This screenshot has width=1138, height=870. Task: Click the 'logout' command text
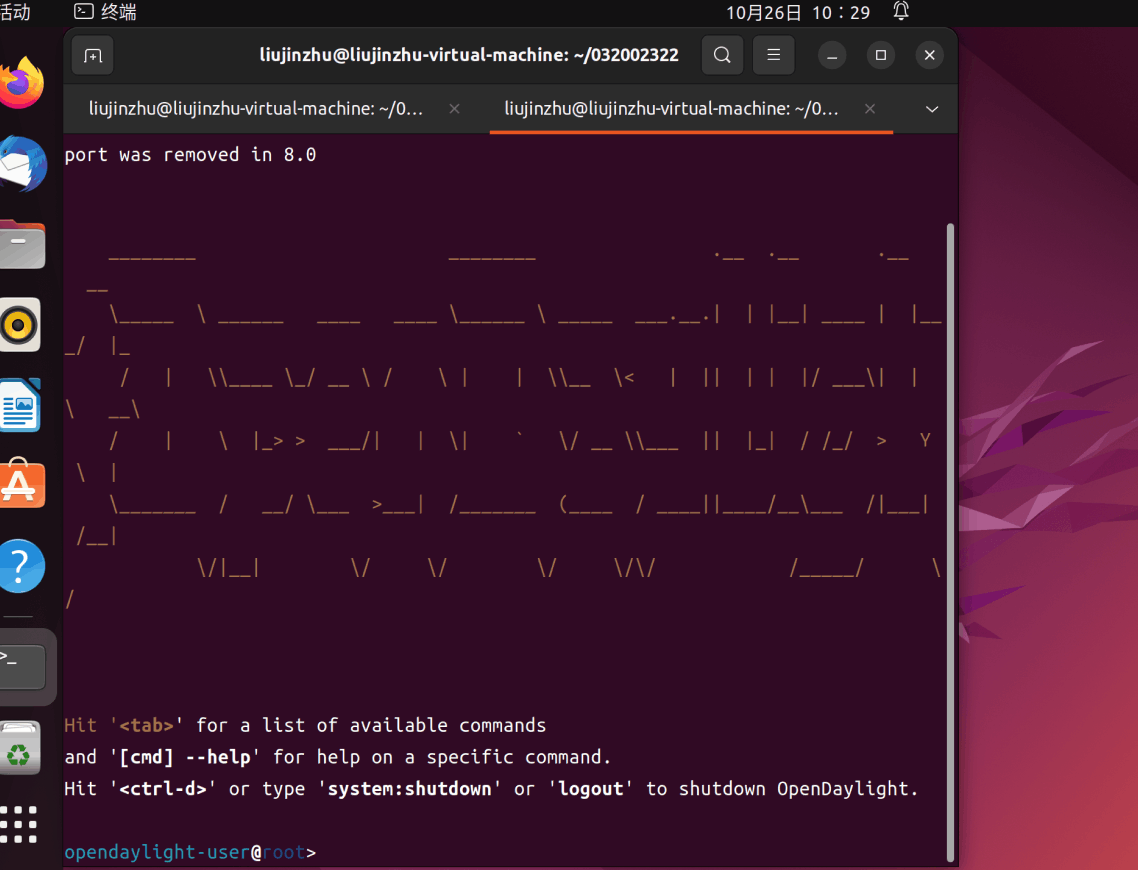tap(590, 789)
